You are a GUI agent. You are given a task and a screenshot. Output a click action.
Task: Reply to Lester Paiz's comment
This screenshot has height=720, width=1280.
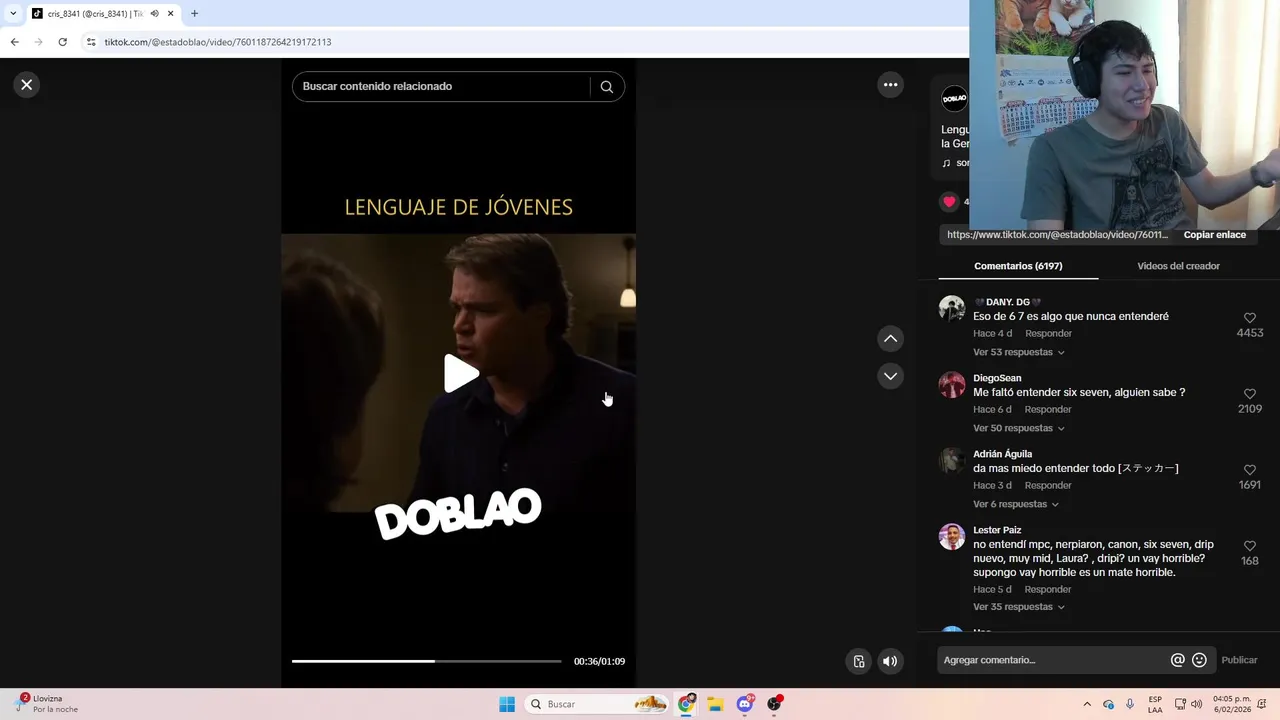[1048, 589]
